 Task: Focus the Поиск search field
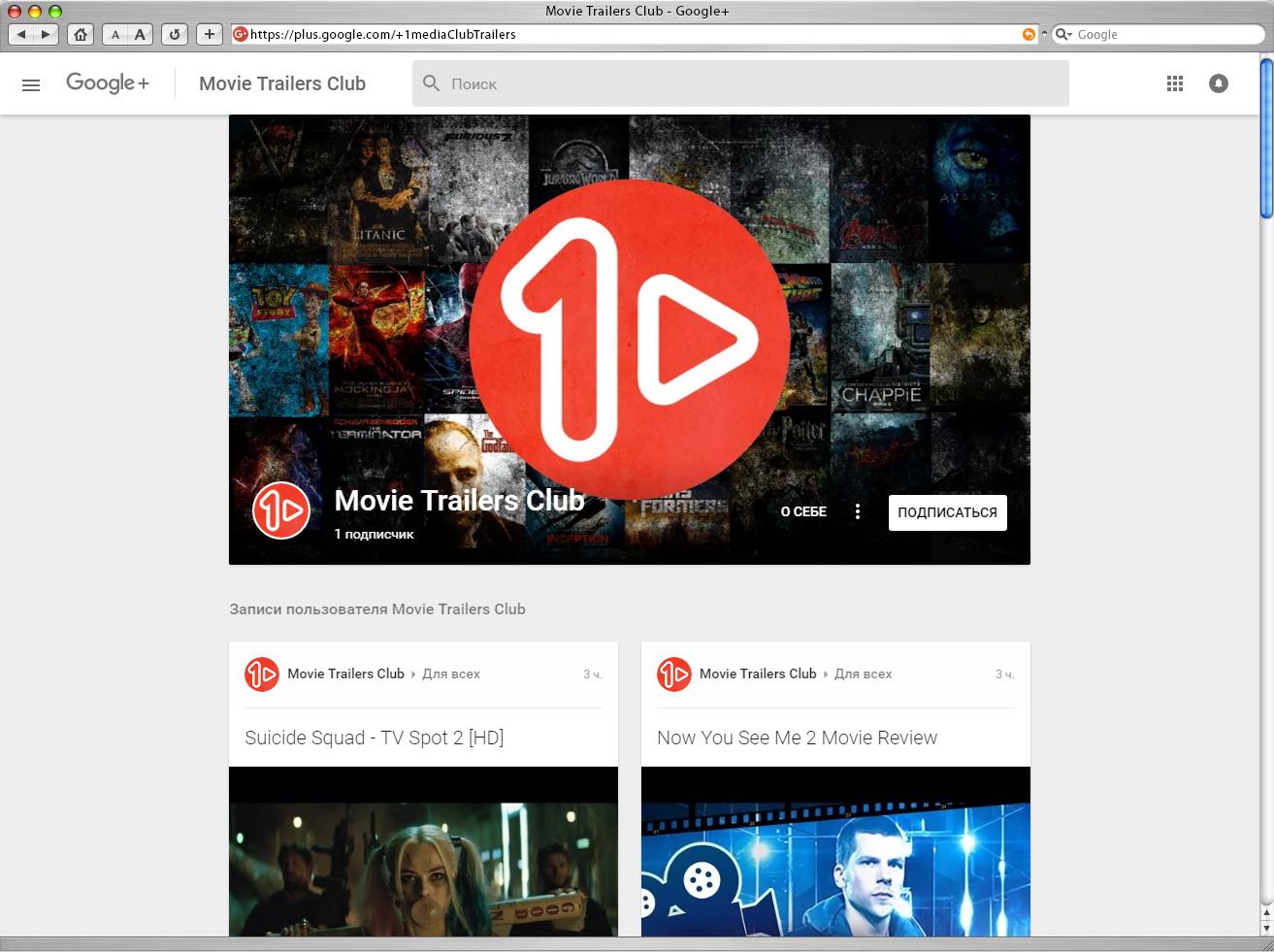[x=740, y=83]
